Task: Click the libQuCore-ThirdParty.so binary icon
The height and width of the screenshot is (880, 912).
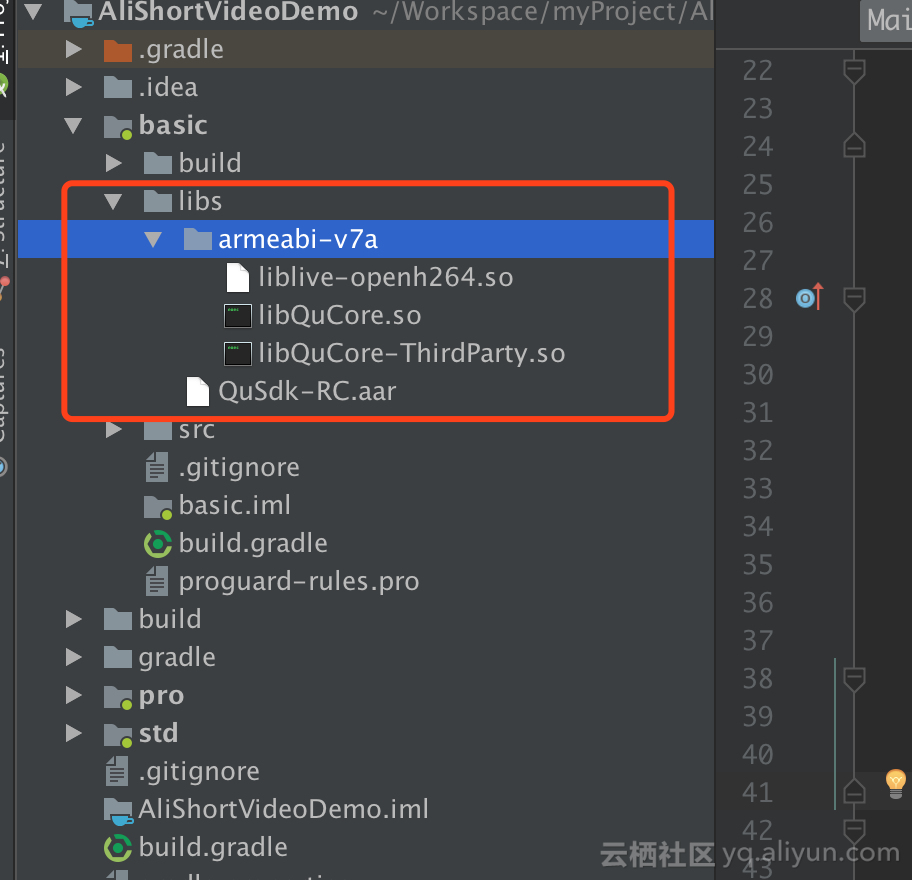Action: (238, 354)
